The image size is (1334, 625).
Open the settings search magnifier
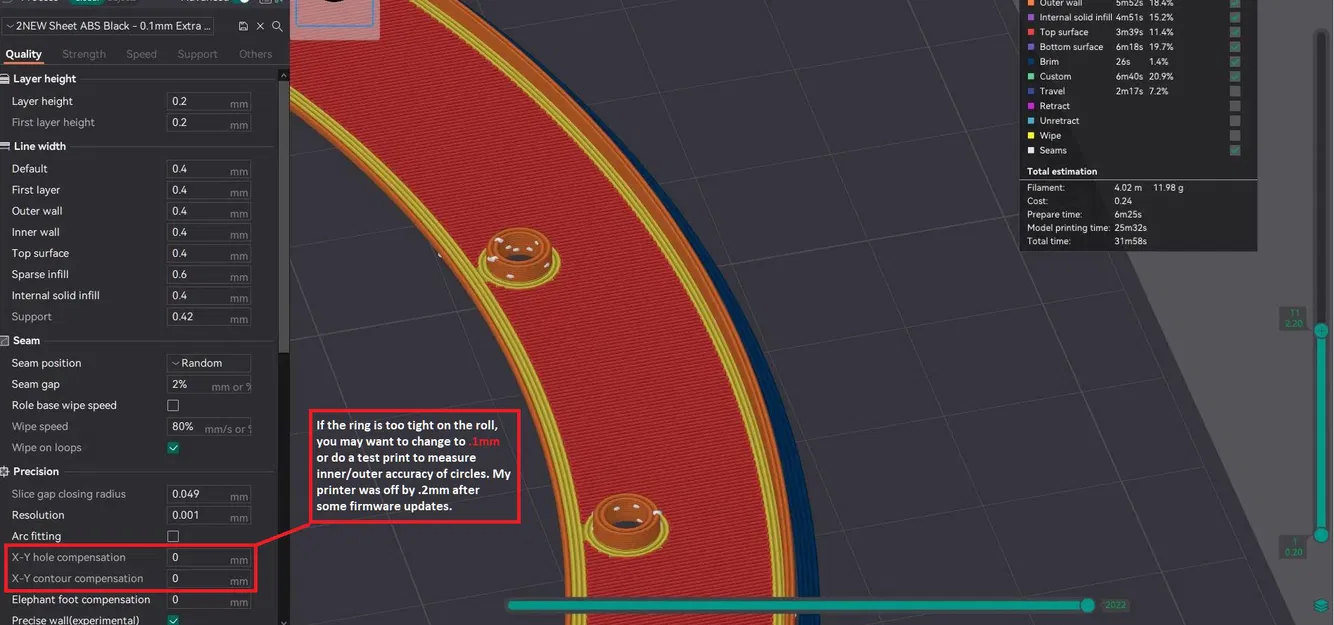coord(277,26)
